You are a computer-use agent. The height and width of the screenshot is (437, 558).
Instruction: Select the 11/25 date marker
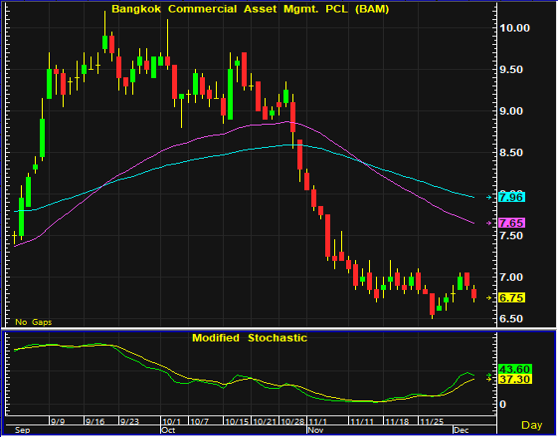coord(432,422)
